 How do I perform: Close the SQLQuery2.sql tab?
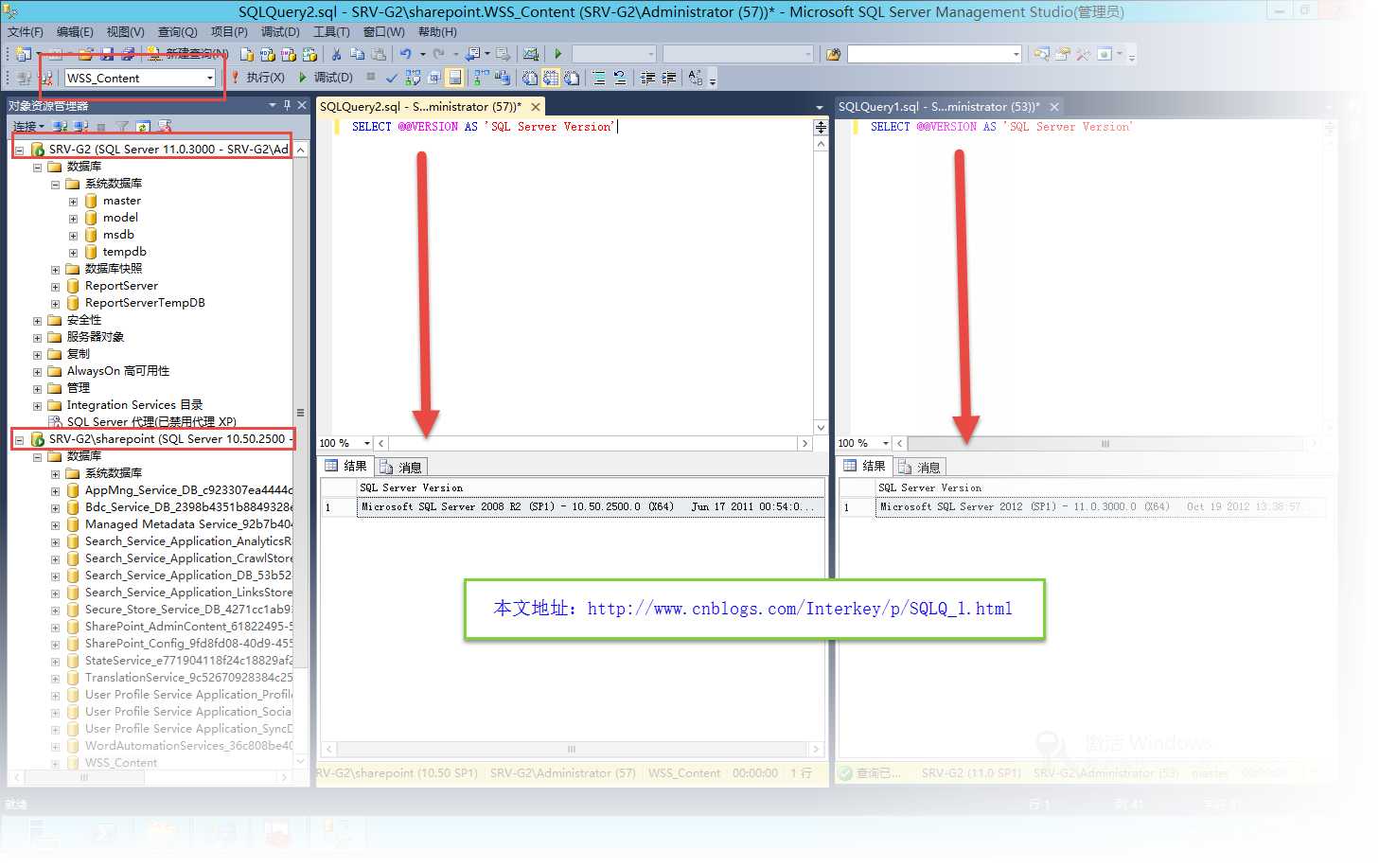536,107
